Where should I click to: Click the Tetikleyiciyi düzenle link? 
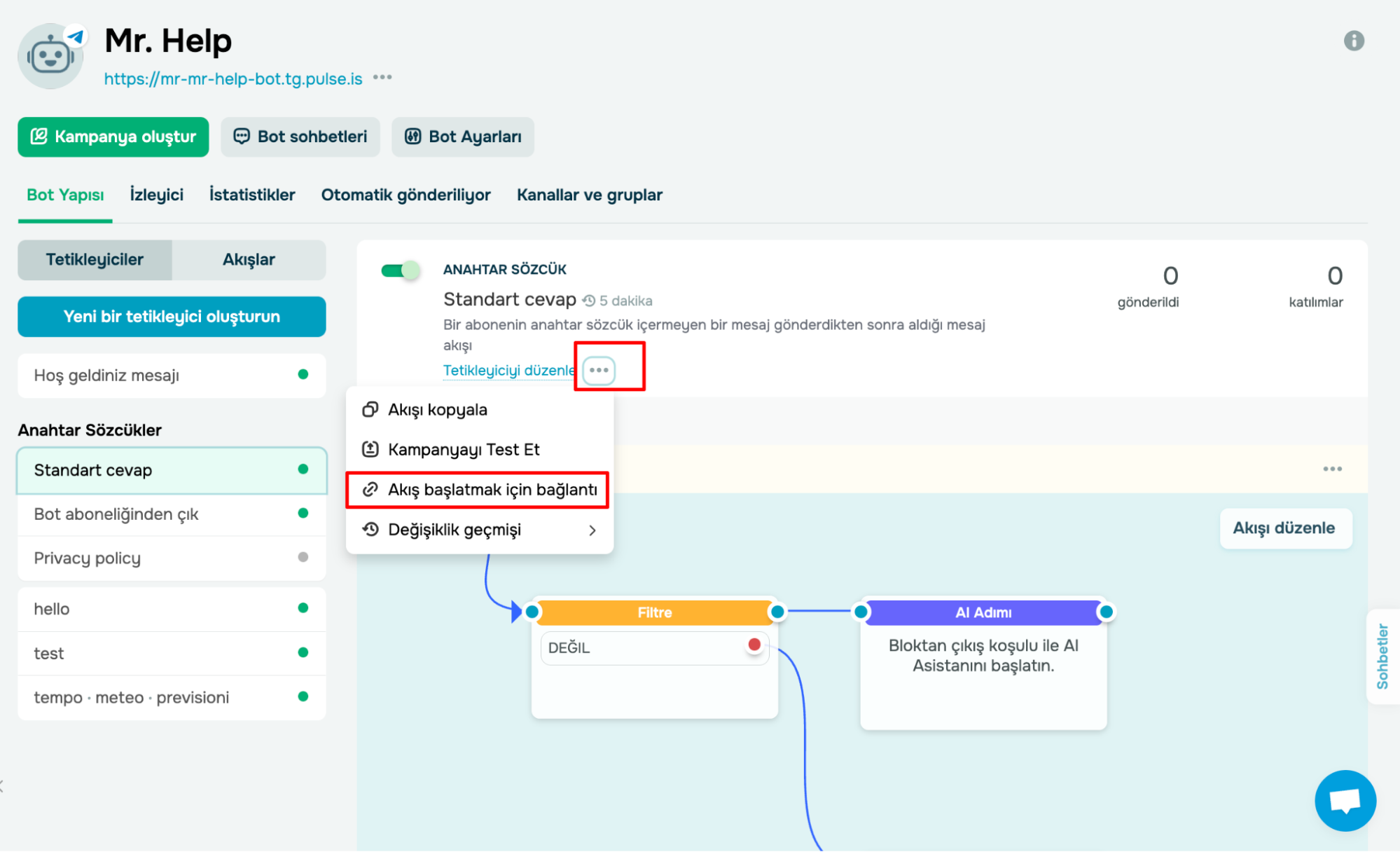pyautogui.click(x=508, y=370)
